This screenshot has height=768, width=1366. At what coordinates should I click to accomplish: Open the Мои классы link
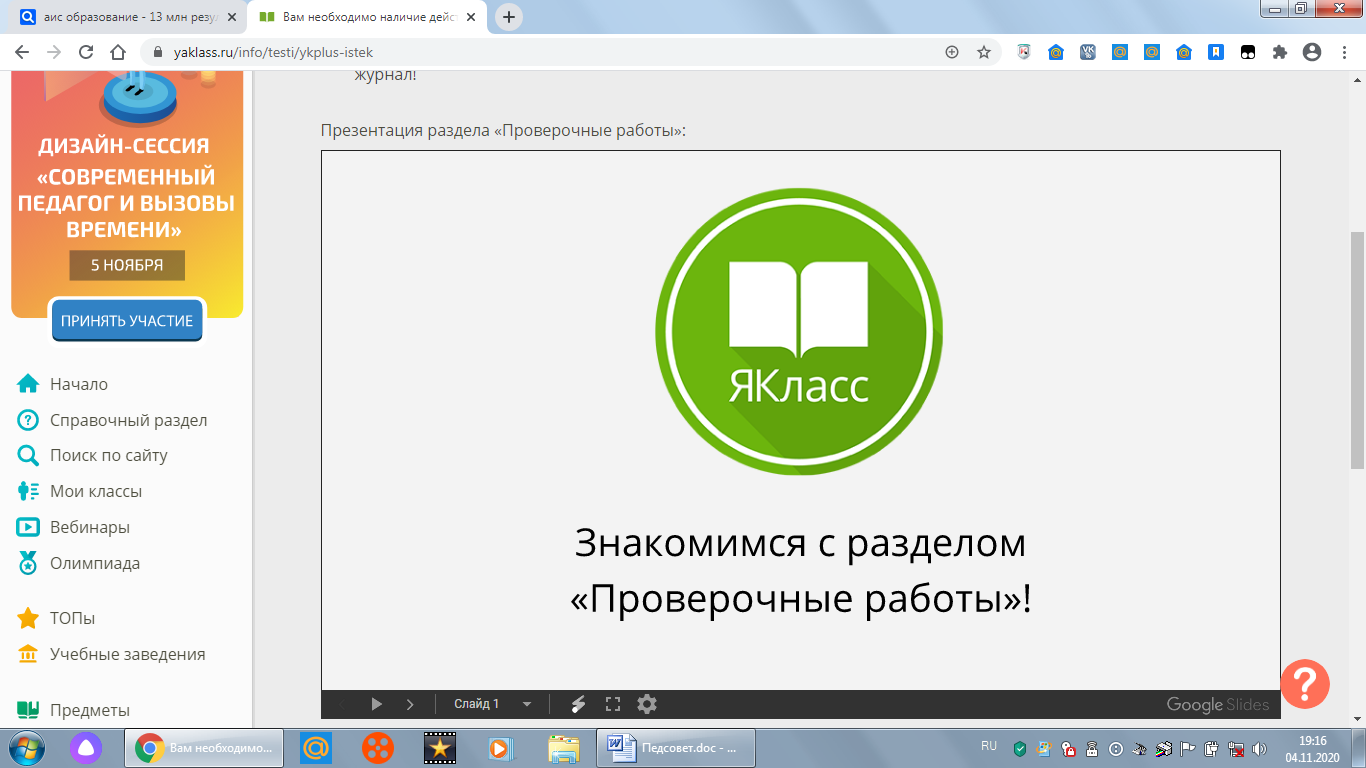coord(96,491)
